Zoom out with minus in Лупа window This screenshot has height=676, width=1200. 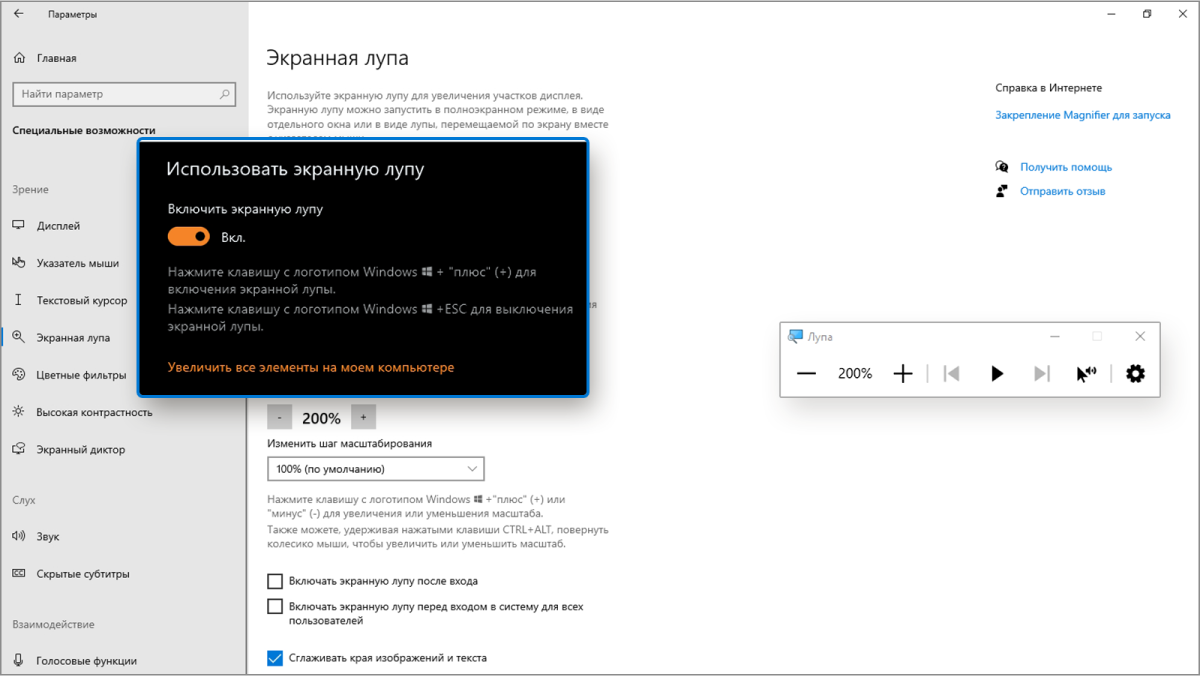point(807,373)
